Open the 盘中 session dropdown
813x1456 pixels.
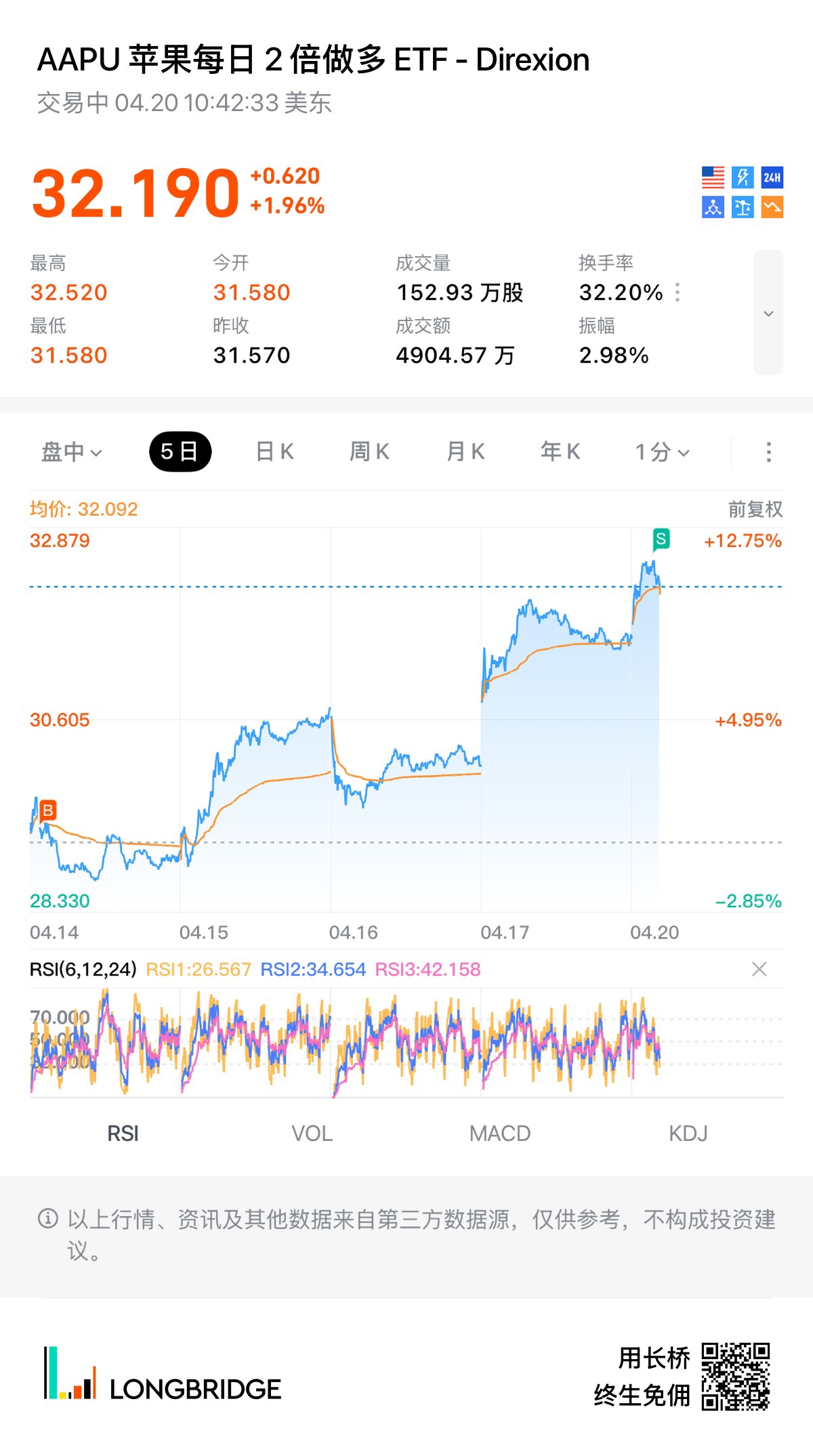[x=71, y=452]
